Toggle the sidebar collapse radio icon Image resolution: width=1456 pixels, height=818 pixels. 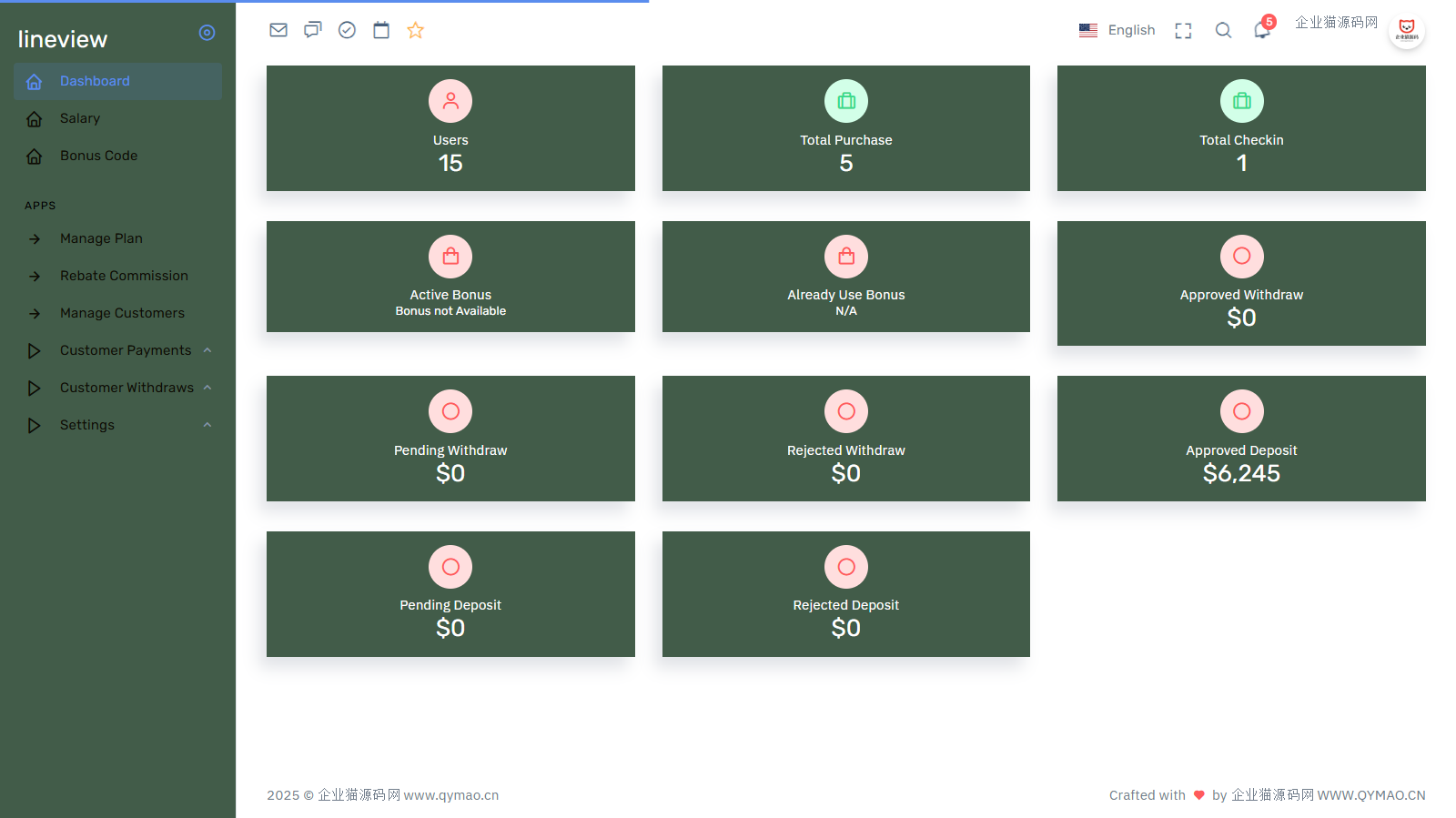207,33
